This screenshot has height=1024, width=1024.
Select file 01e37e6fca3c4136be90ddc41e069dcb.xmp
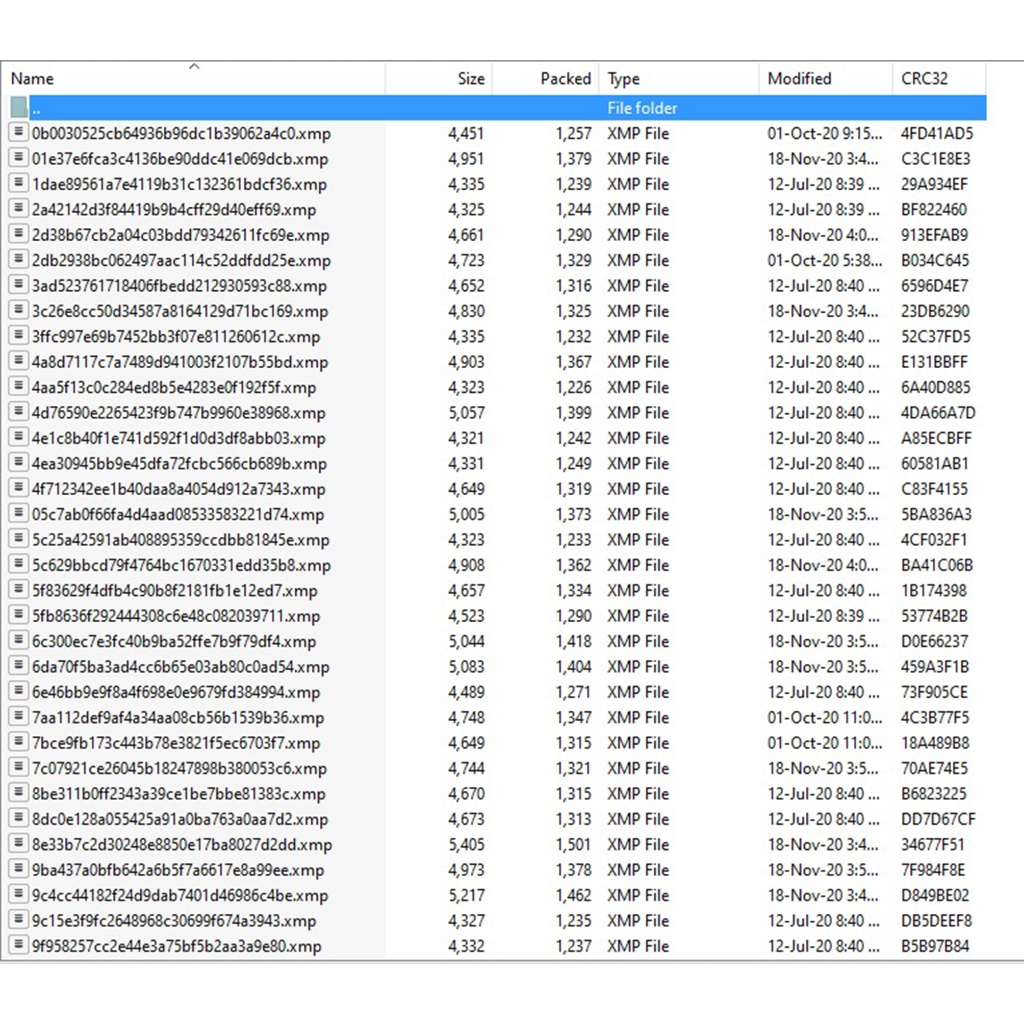pos(180,159)
